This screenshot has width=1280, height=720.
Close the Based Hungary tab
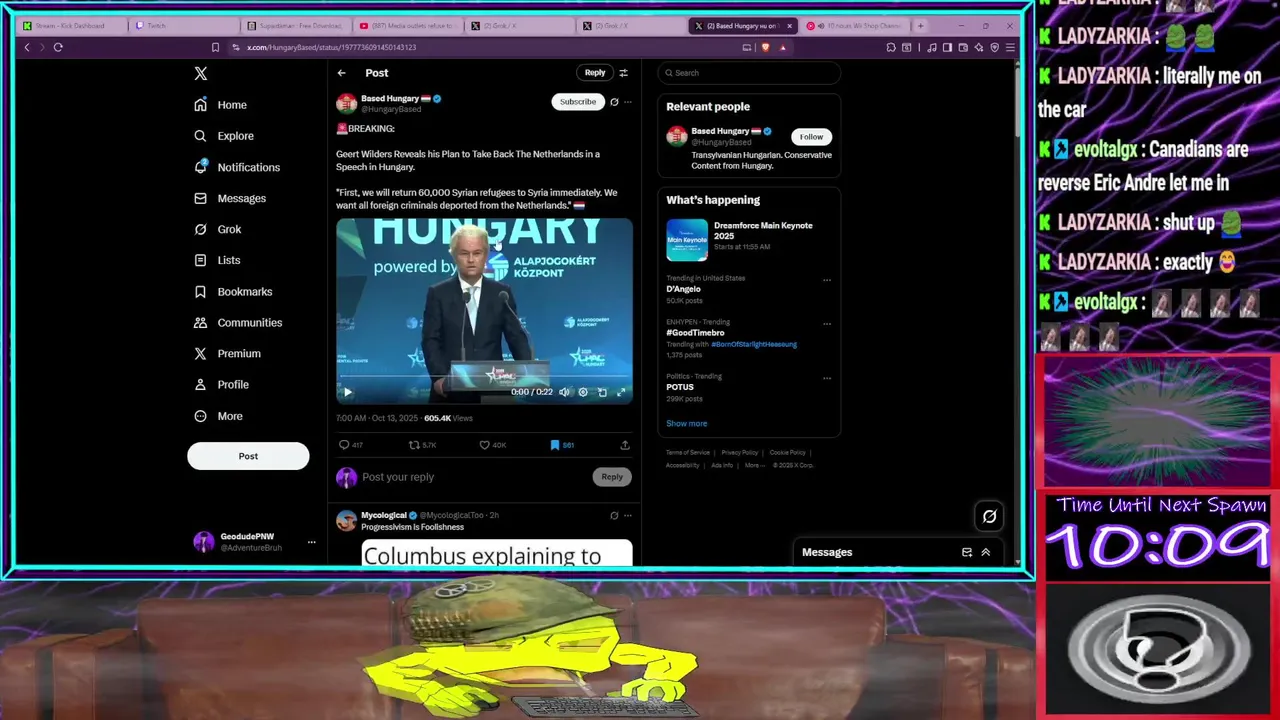pyautogui.click(x=789, y=25)
